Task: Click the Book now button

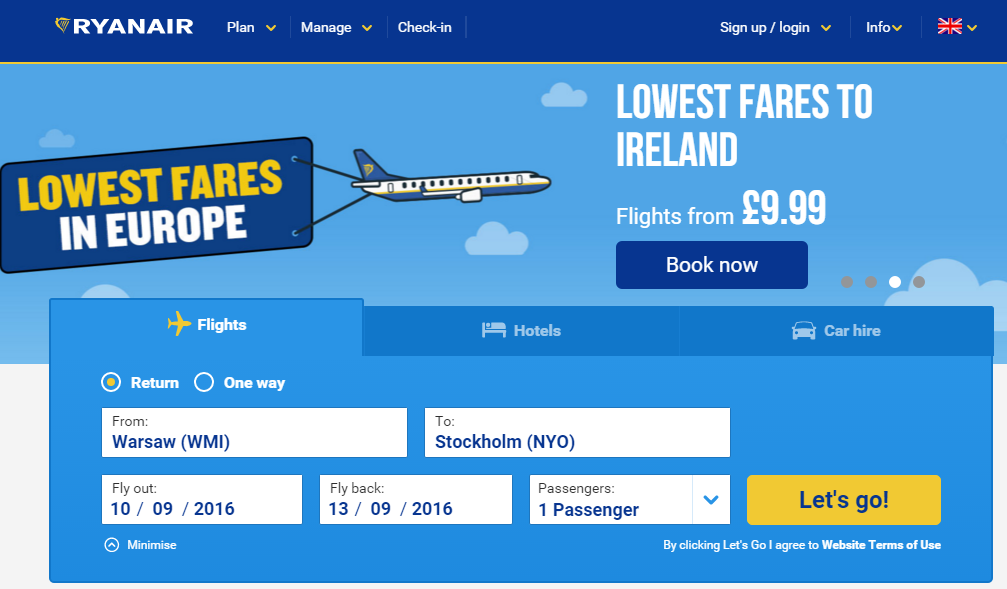Action: 712,265
